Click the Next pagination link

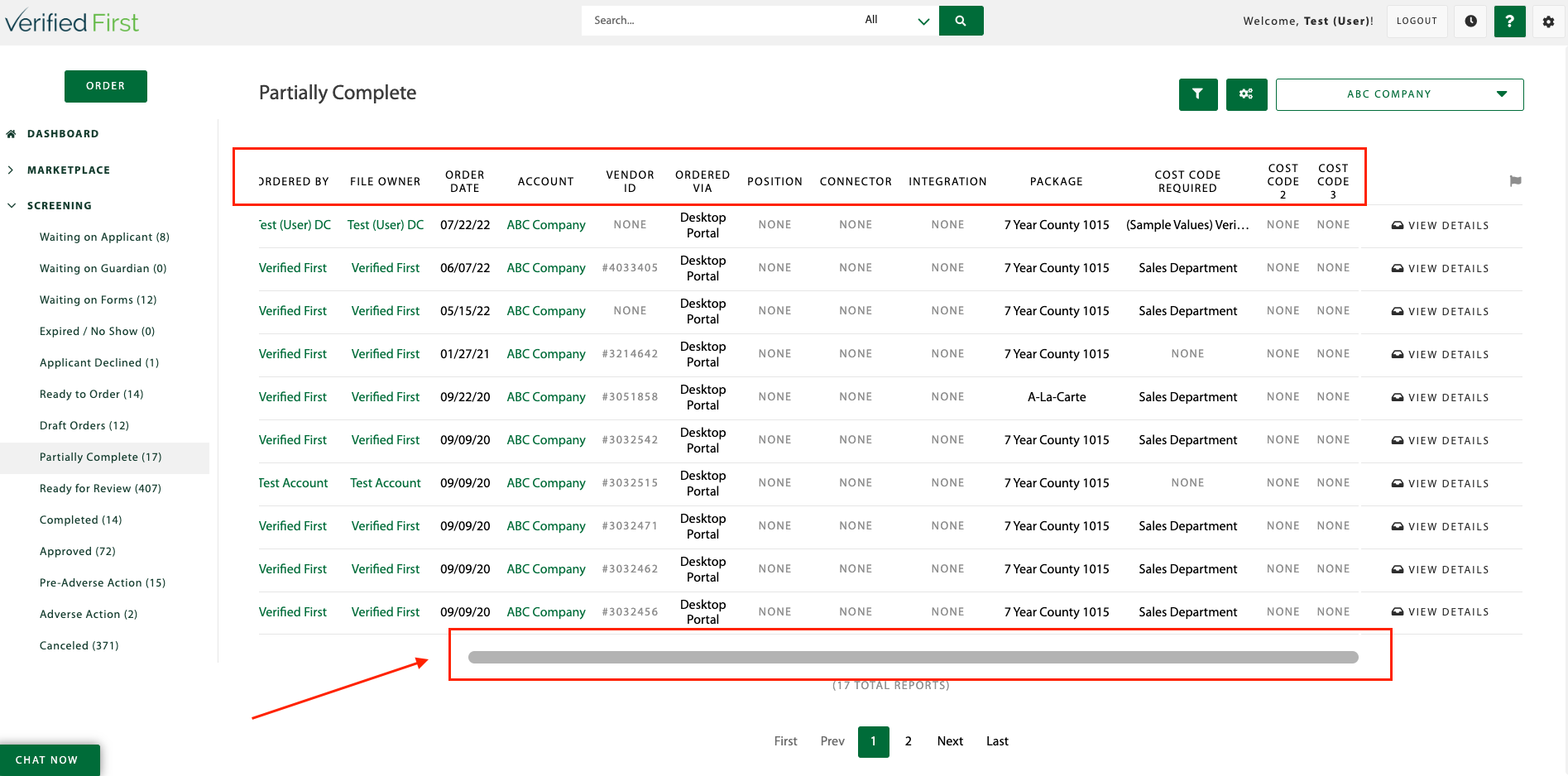950,741
